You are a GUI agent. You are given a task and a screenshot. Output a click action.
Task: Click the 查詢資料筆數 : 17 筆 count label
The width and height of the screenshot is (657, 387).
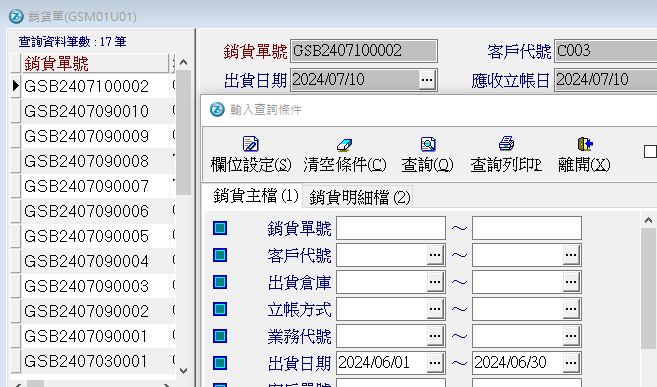coord(72,41)
